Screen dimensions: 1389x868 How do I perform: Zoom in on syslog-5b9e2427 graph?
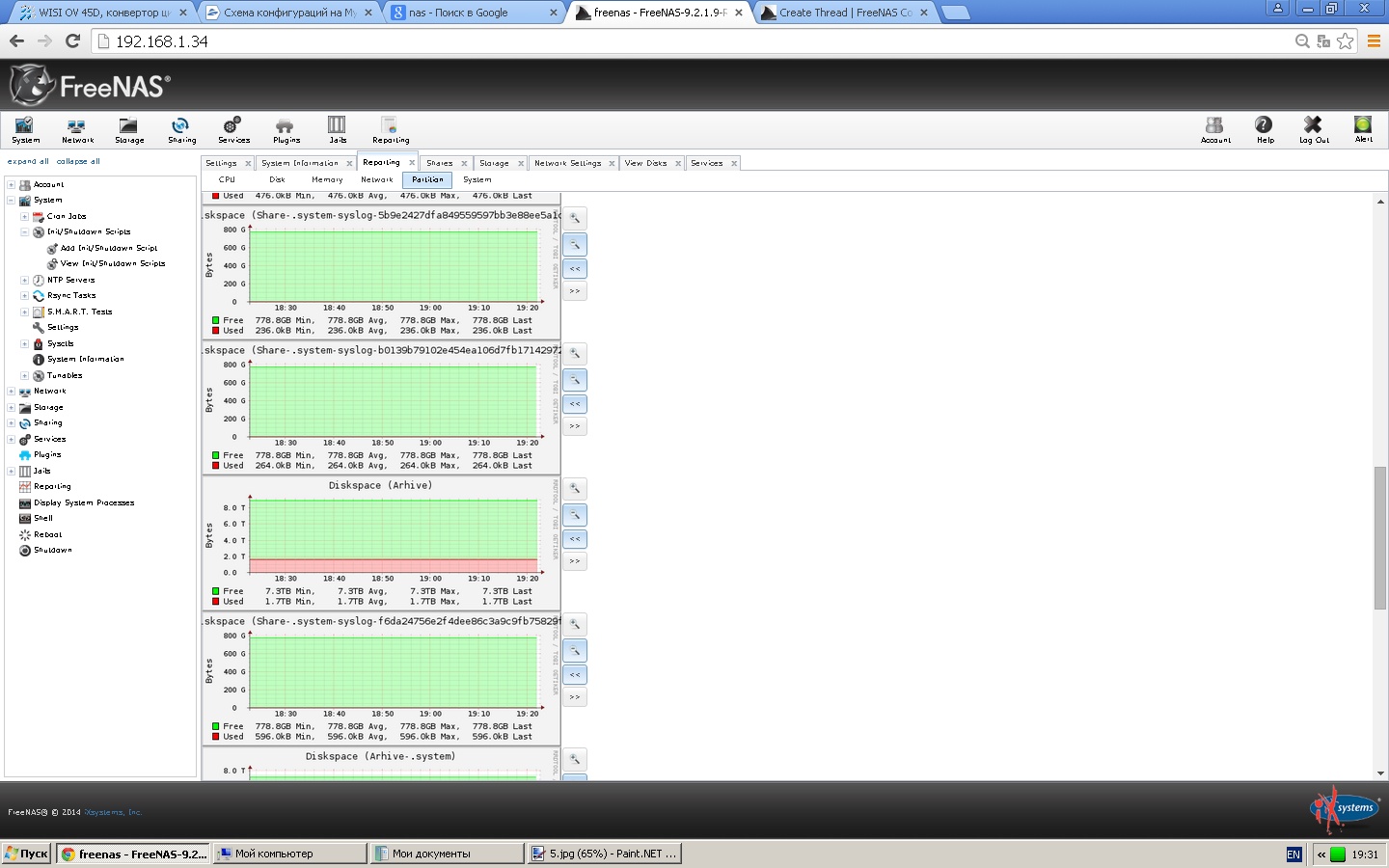pyautogui.click(x=575, y=219)
